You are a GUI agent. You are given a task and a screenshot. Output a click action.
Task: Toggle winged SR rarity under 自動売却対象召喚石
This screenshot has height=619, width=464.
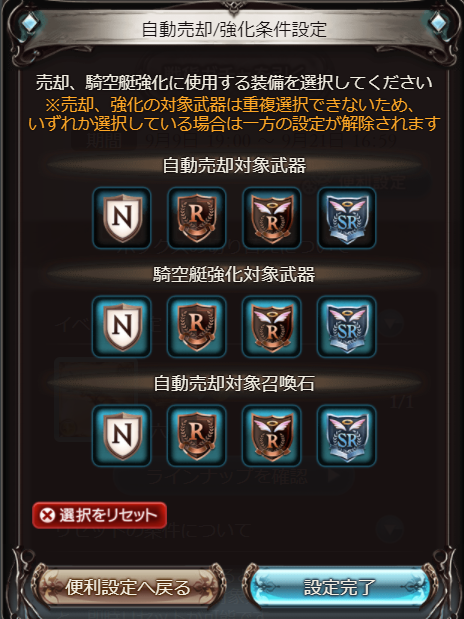tap(347, 436)
